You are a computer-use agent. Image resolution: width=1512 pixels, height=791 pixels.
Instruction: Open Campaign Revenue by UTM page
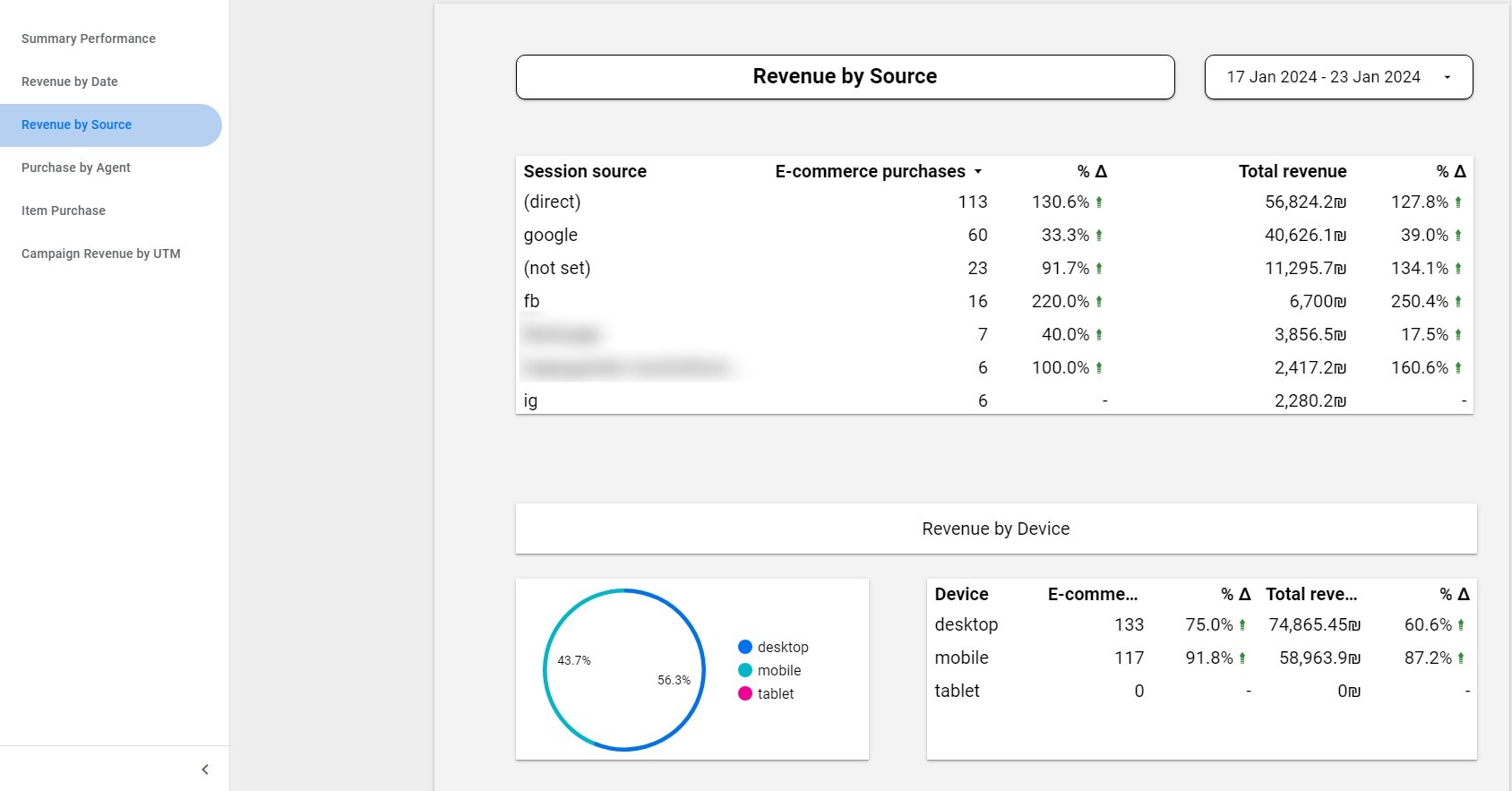[x=101, y=254]
